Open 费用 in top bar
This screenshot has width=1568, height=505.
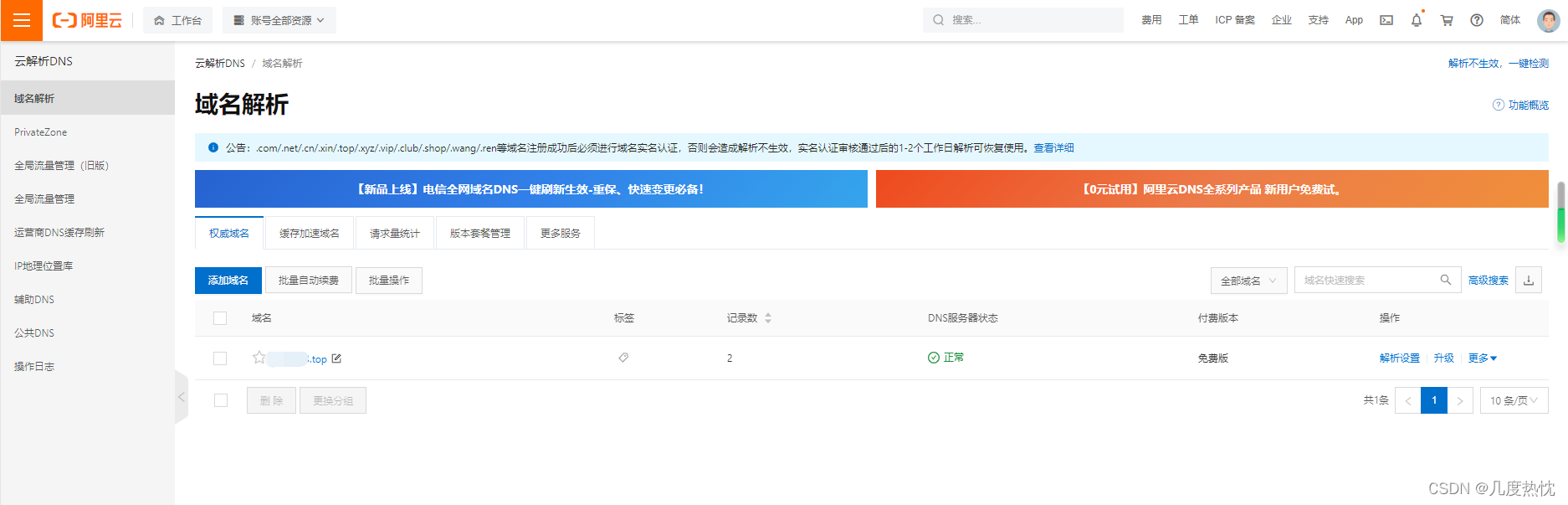(x=1151, y=20)
